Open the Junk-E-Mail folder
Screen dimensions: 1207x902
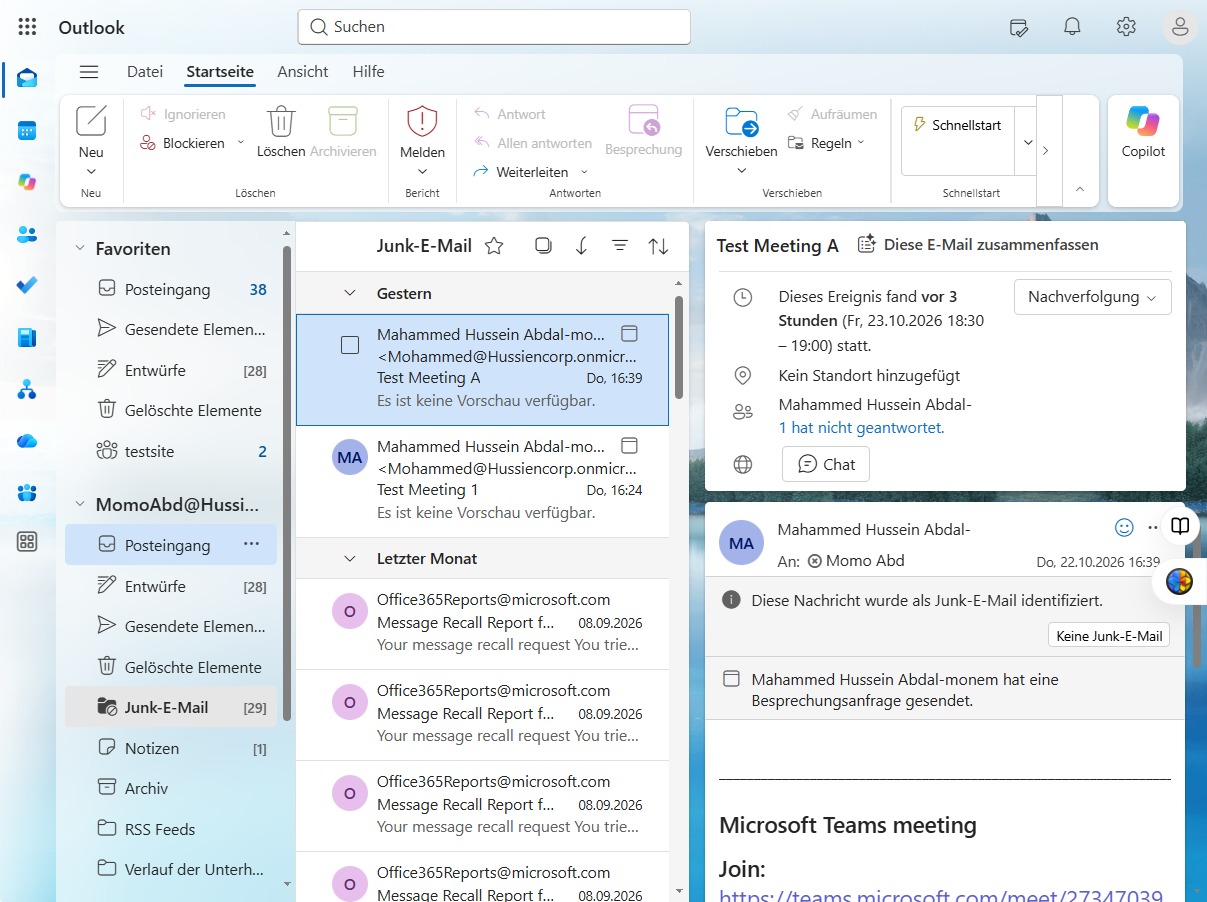[171, 707]
